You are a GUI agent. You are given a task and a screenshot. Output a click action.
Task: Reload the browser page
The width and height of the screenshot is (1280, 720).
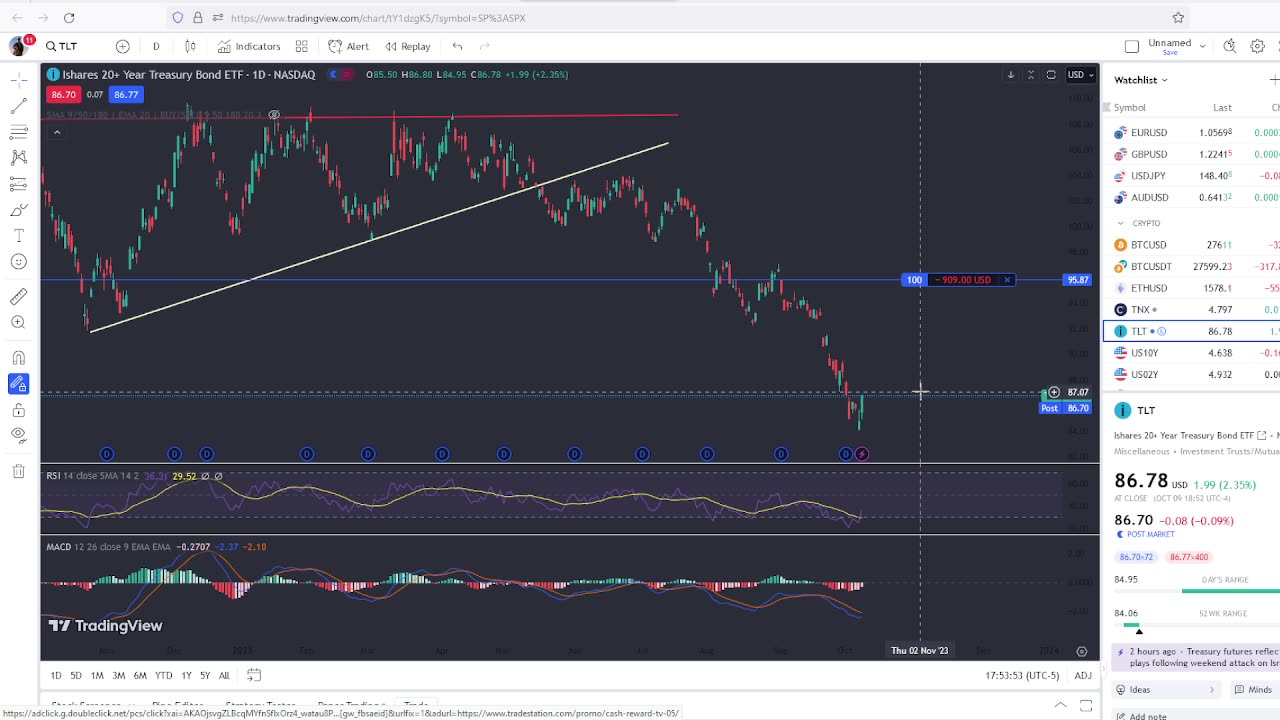click(x=69, y=18)
